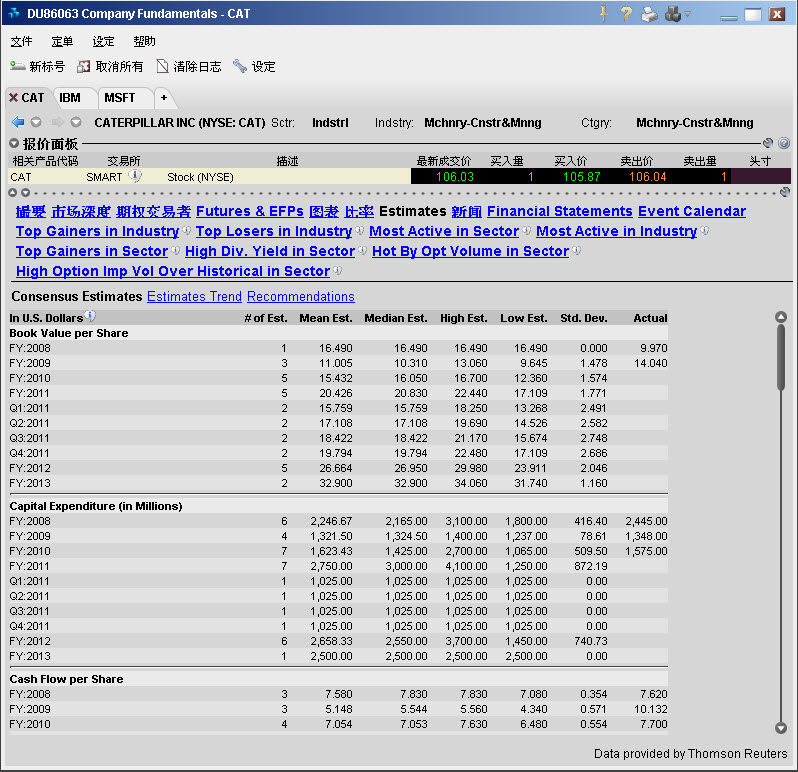Image resolution: width=798 pixels, height=772 pixels.
Task: Click the info icon next to SMART
Action: coord(135,177)
